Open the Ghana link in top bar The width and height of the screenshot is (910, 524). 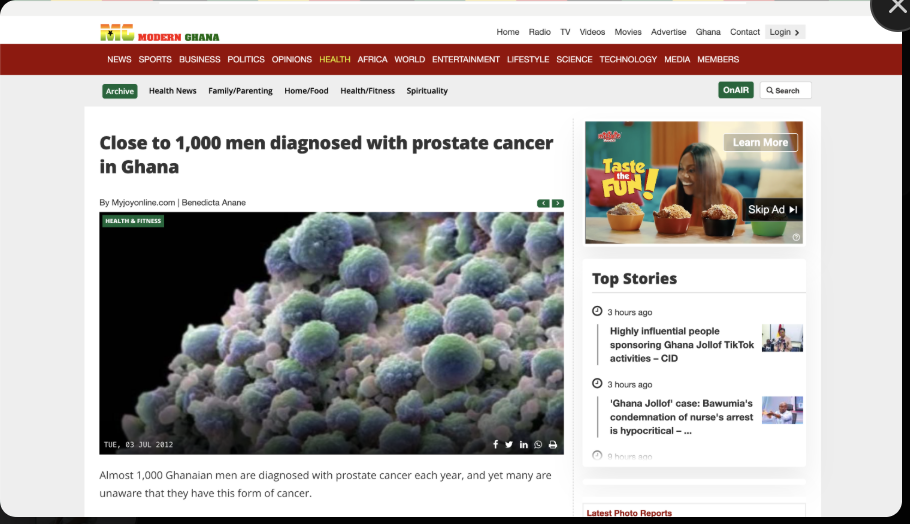[x=708, y=32]
